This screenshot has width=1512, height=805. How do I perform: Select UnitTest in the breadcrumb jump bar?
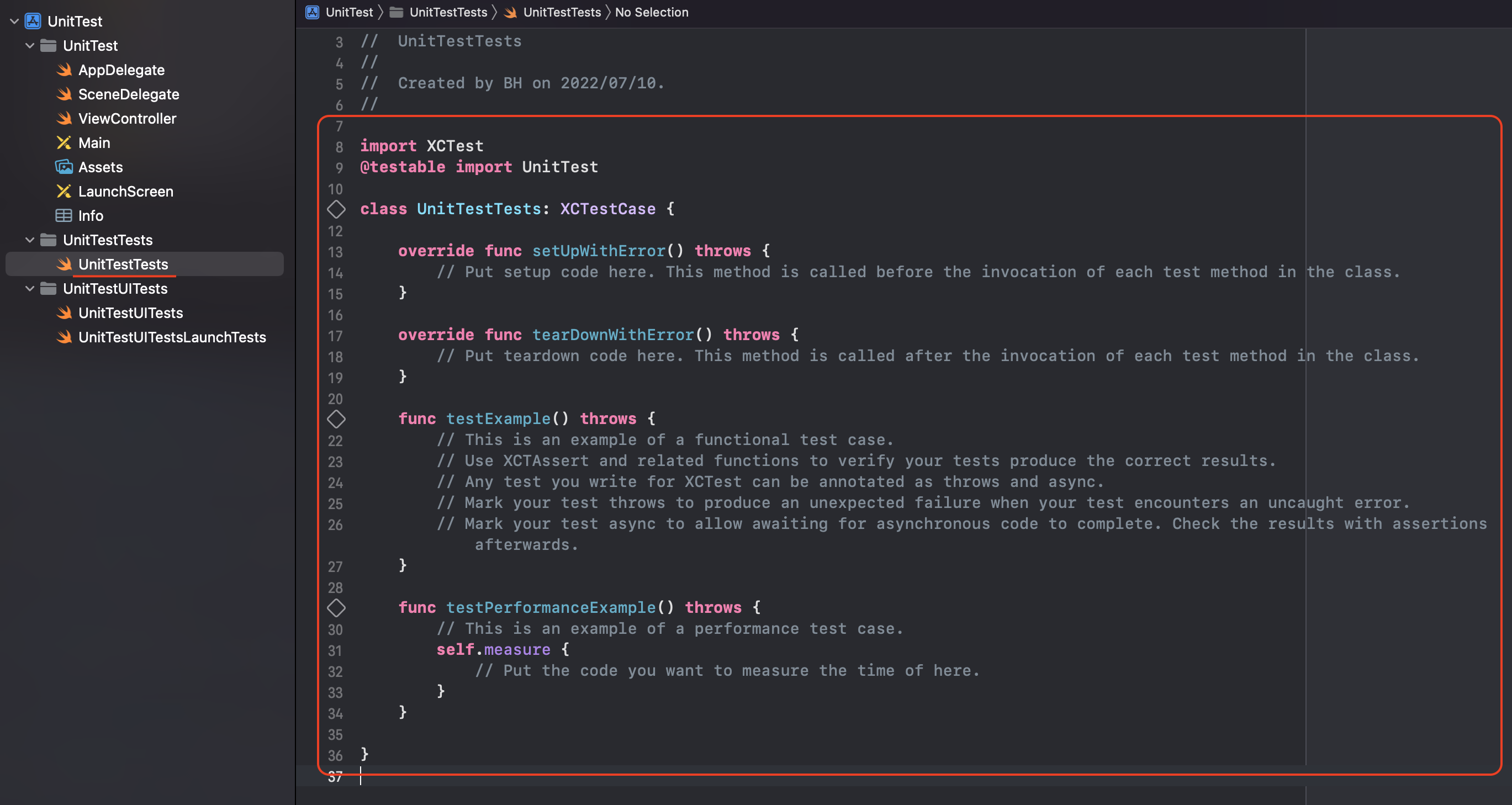tap(348, 12)
